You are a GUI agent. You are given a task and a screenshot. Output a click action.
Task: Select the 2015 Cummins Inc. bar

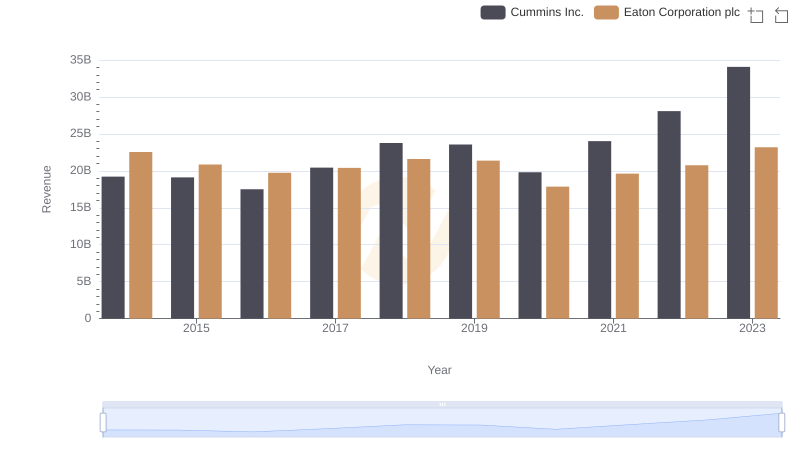pyautogui.click(x=183, y=248)
